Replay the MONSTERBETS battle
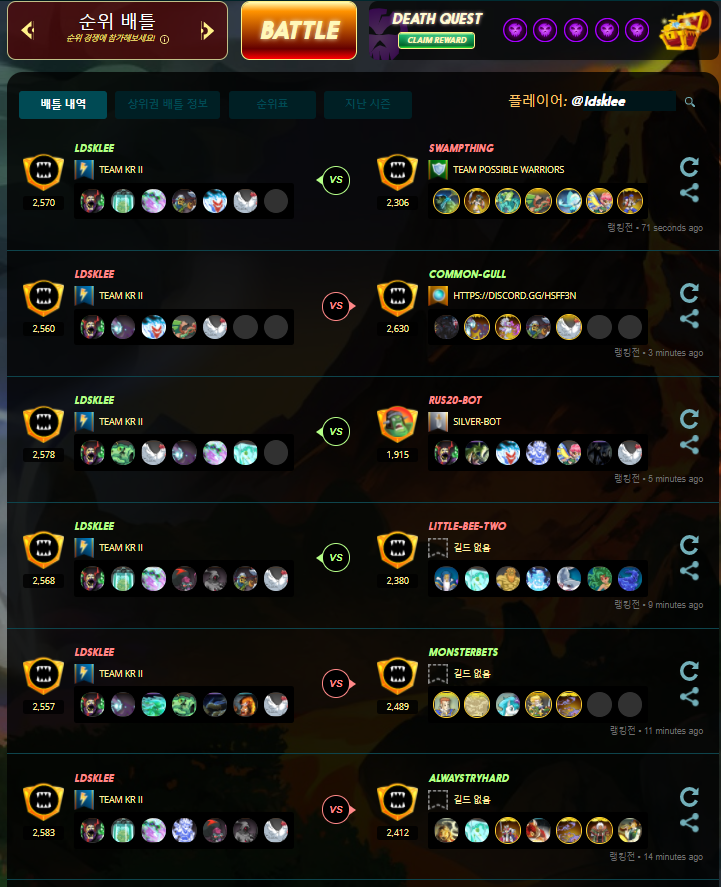The image size is (721, 887). click(689, 671)
